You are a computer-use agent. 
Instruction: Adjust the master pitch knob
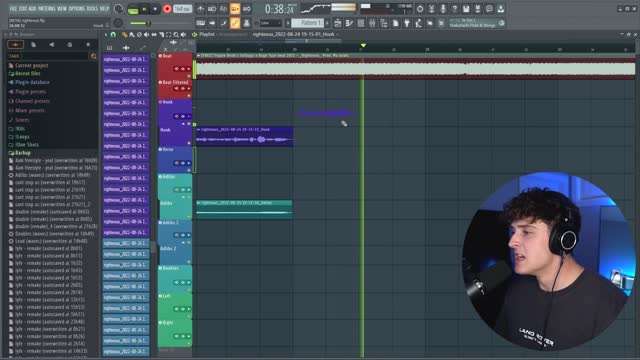tap(118, 23)
